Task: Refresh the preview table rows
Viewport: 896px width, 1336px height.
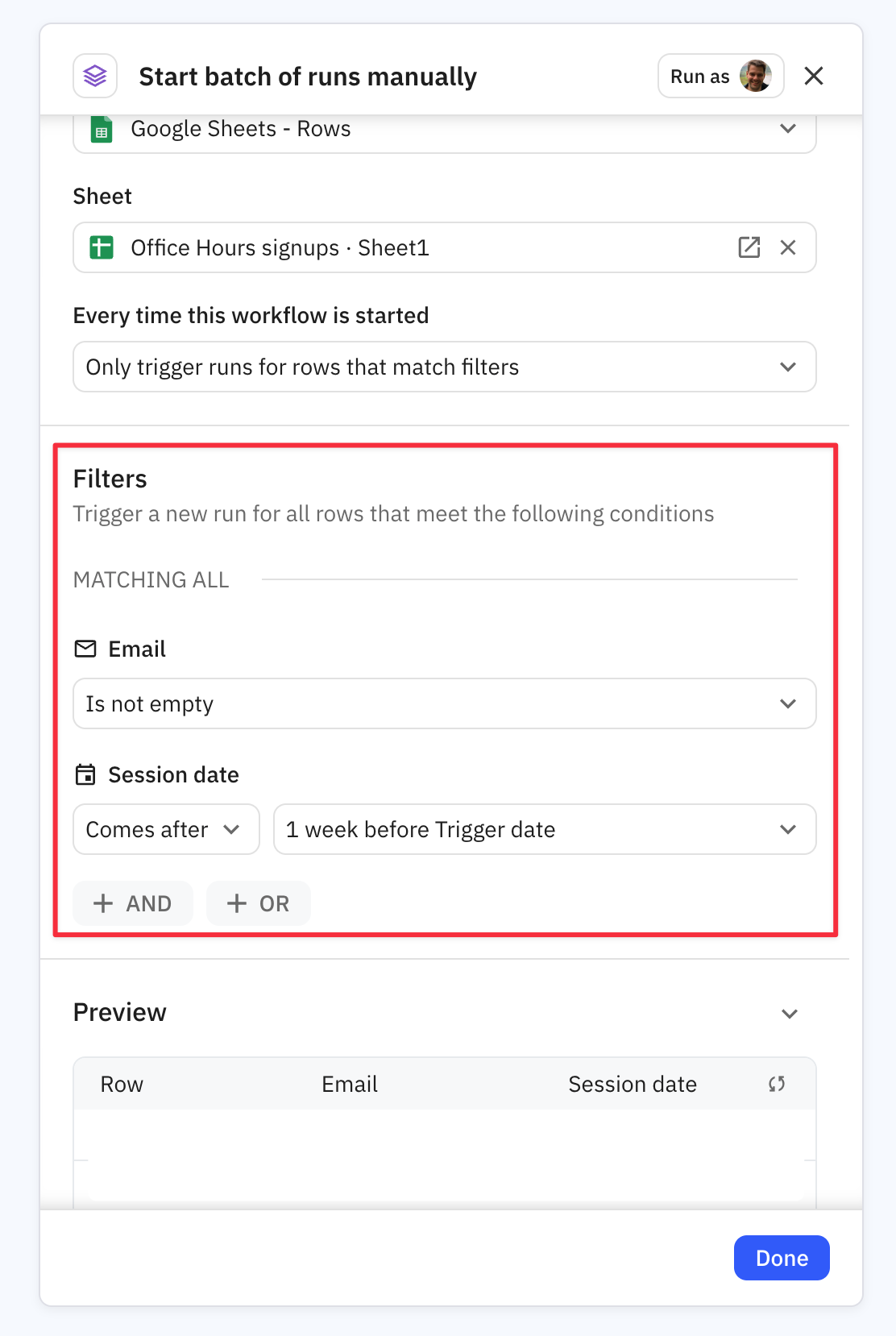Action: 777,1084
